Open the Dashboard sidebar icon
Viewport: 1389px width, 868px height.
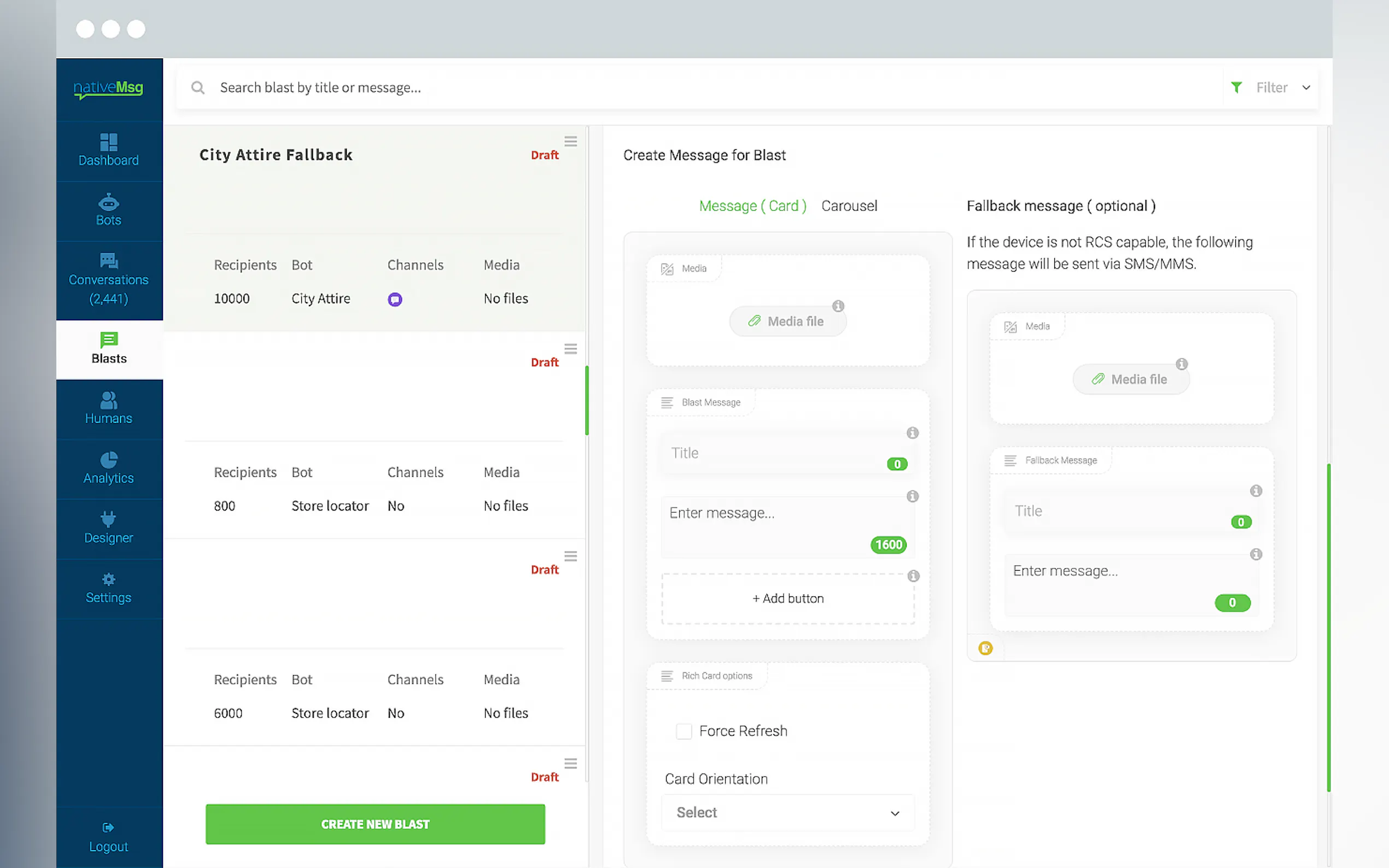coord(108,142)
